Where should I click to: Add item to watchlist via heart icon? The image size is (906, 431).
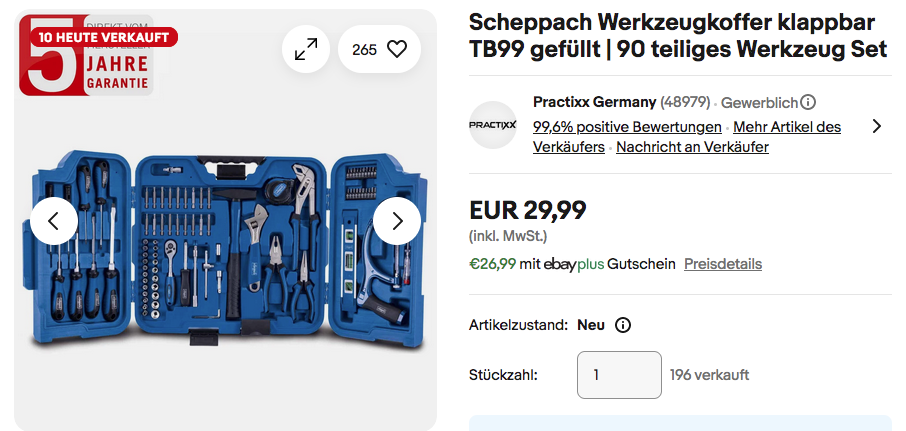point(380,49)
